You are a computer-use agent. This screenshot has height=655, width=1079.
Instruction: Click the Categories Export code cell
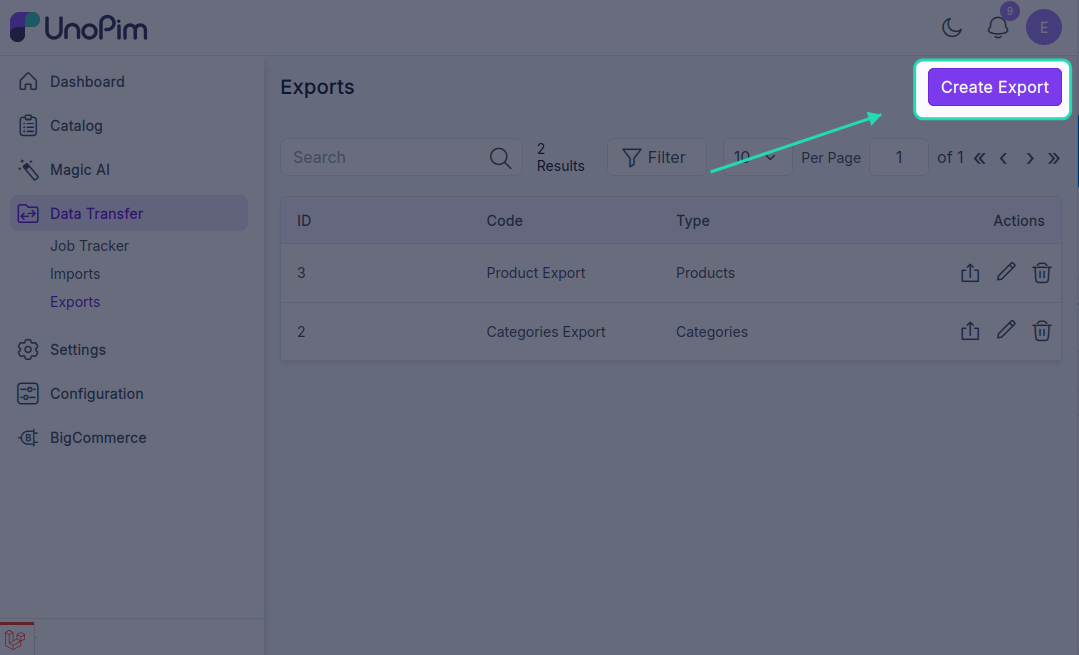coord(546,332)
